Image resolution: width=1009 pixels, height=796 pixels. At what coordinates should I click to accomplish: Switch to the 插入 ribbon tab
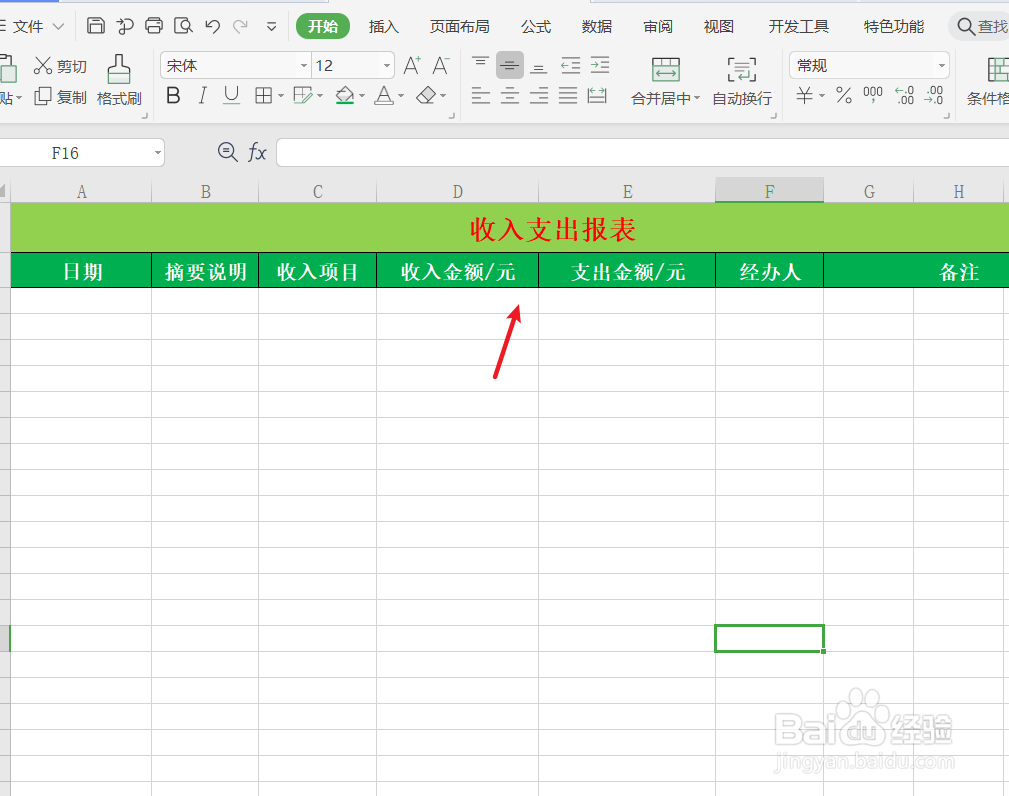pos(383,26)
